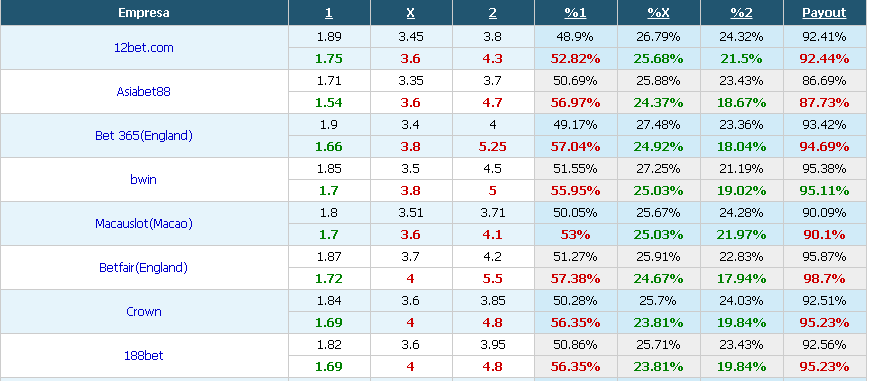Open the 188bet bookmaker link
This screenshot has height=381, width=869.
tap(144, 355)
